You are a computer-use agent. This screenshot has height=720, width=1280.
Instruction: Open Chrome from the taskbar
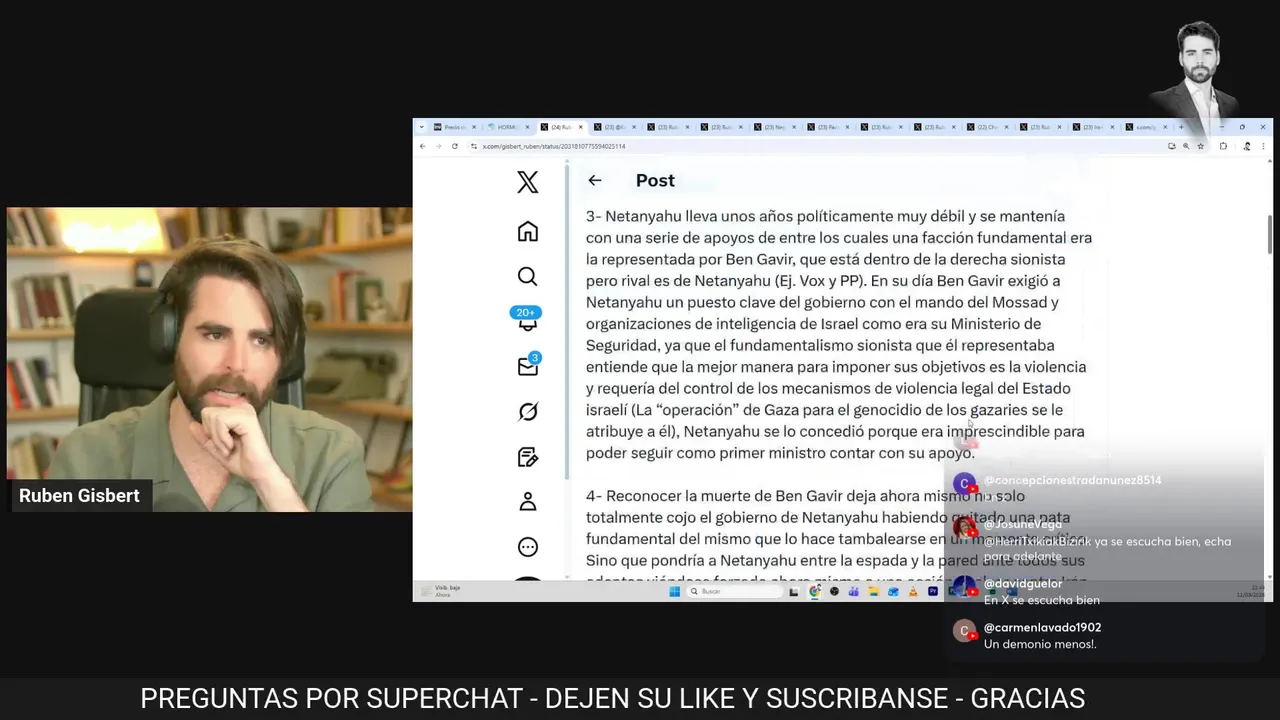tap(815, 591)
